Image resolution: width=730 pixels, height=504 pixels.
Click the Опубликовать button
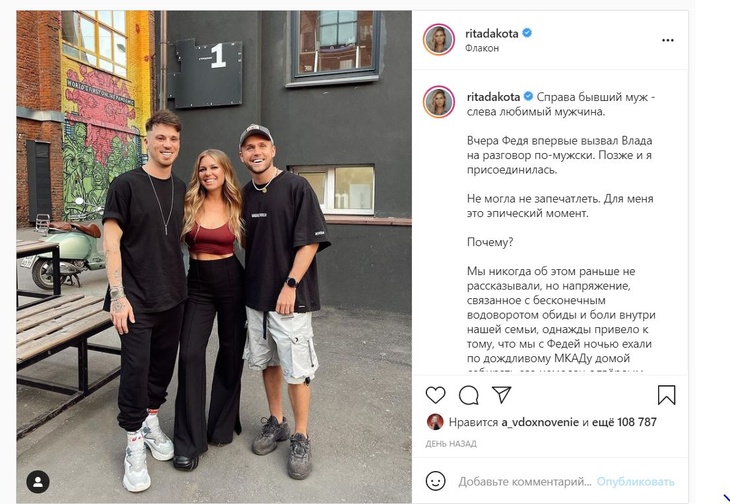click(635, 482)
